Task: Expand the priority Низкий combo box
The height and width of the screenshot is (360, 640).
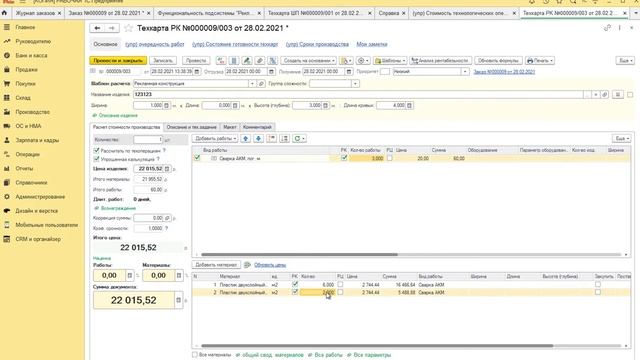Action: click(465, 71)
